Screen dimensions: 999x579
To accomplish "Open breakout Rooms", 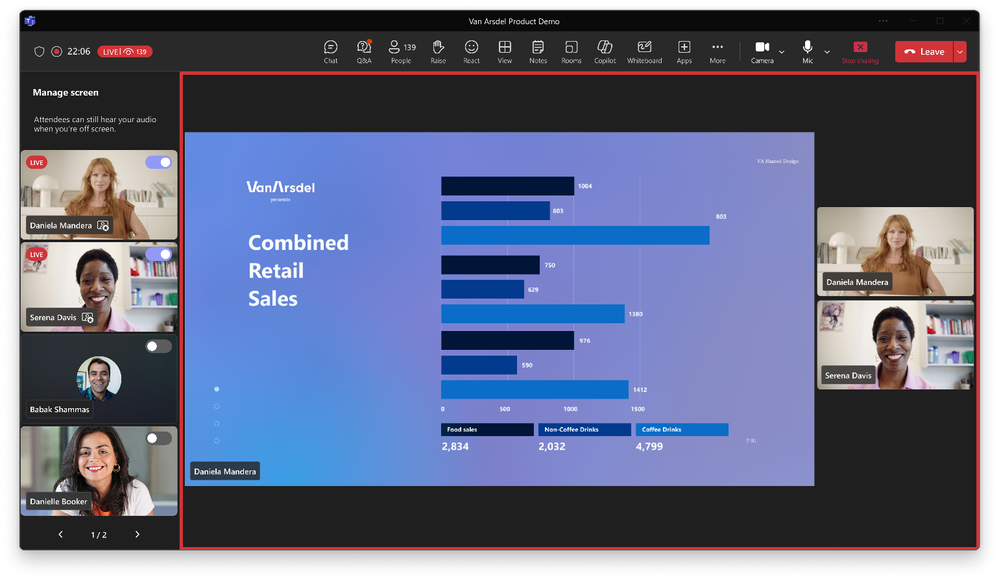I will tap(571, 52).
